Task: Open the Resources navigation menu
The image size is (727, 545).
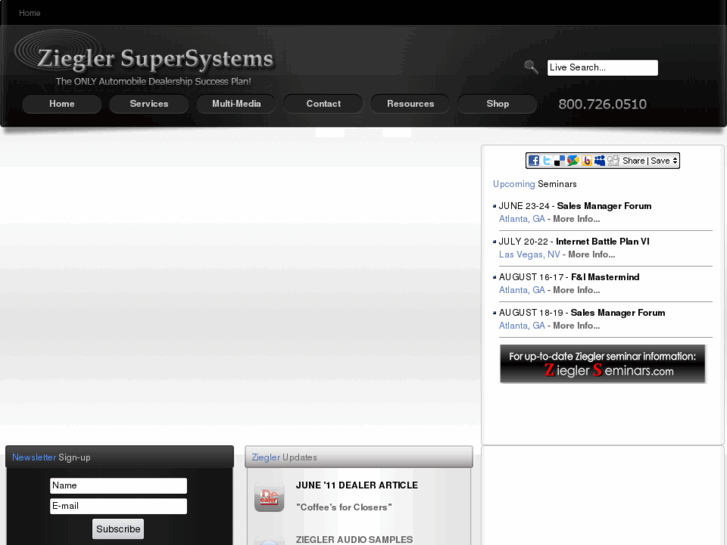Action: pyautogui.click(x=410, y=104)
